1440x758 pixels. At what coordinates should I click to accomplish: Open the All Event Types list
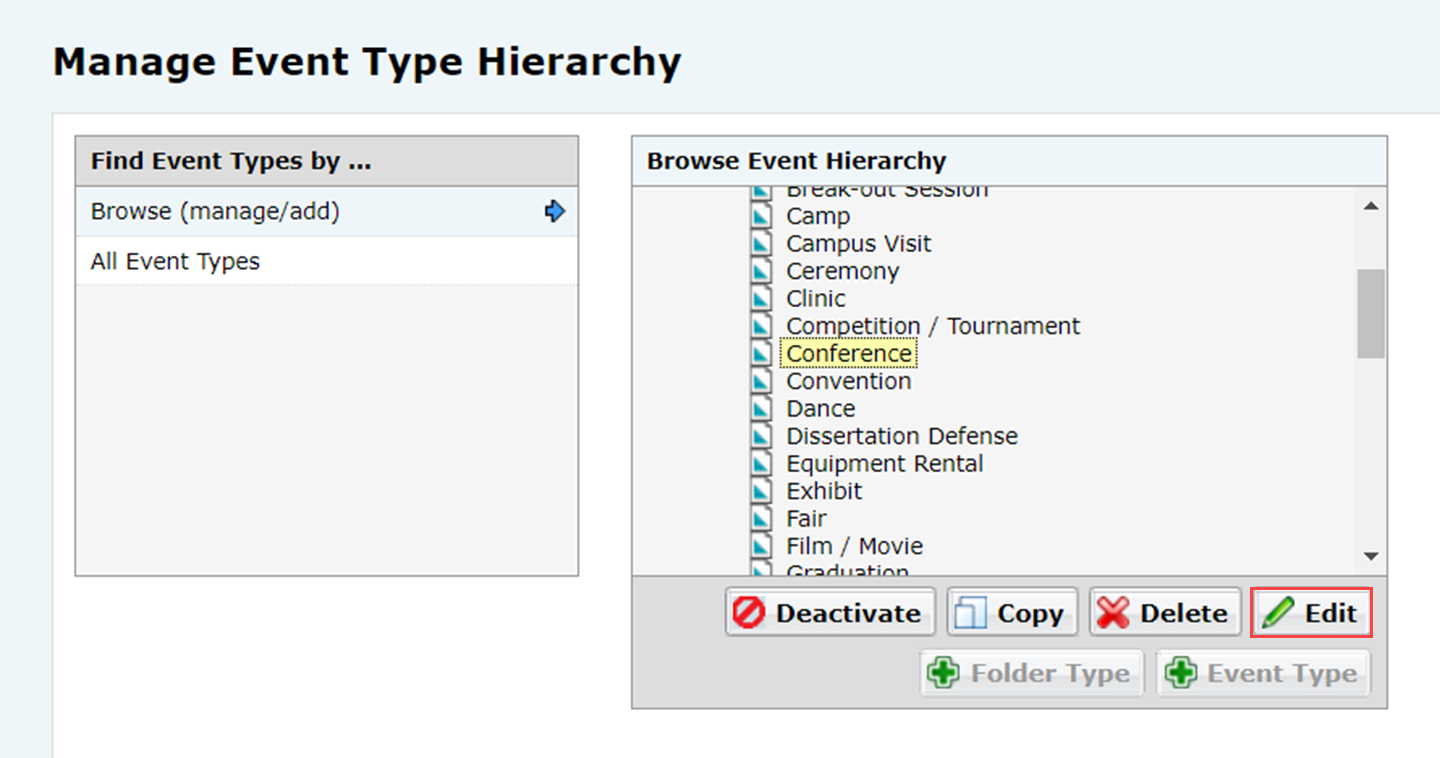pos(175,262)
